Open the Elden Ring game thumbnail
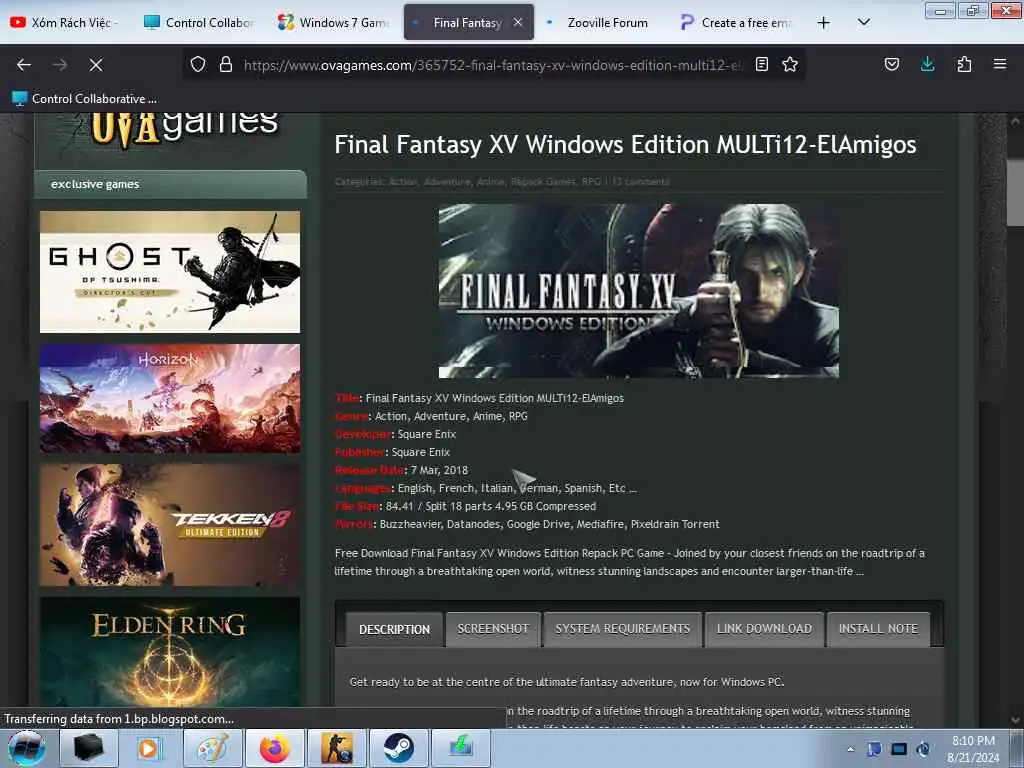 [170, 652]
